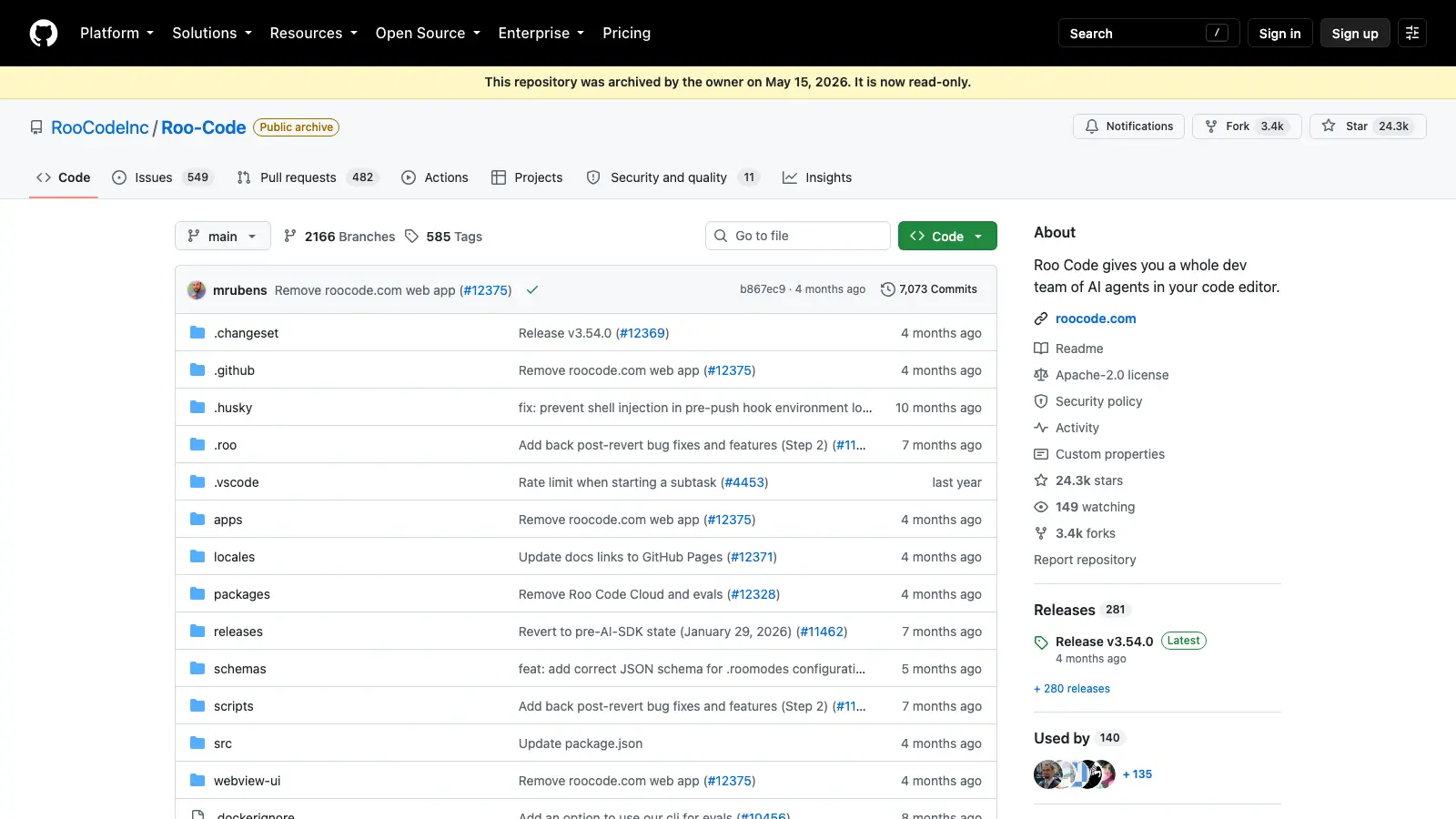Go to the Actions tab
The height and width of the screenshot is (819, 1456).
tap(435, 177)
